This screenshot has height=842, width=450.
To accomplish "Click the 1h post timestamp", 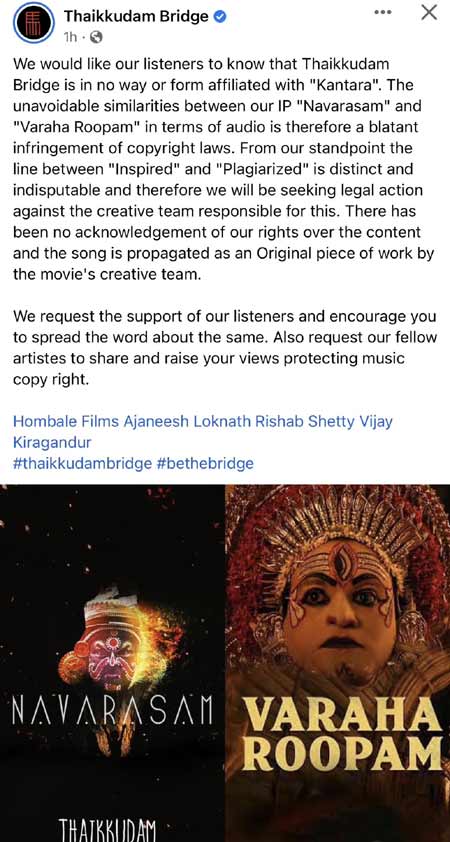I will pyautogui.click(x=70, y=37).
